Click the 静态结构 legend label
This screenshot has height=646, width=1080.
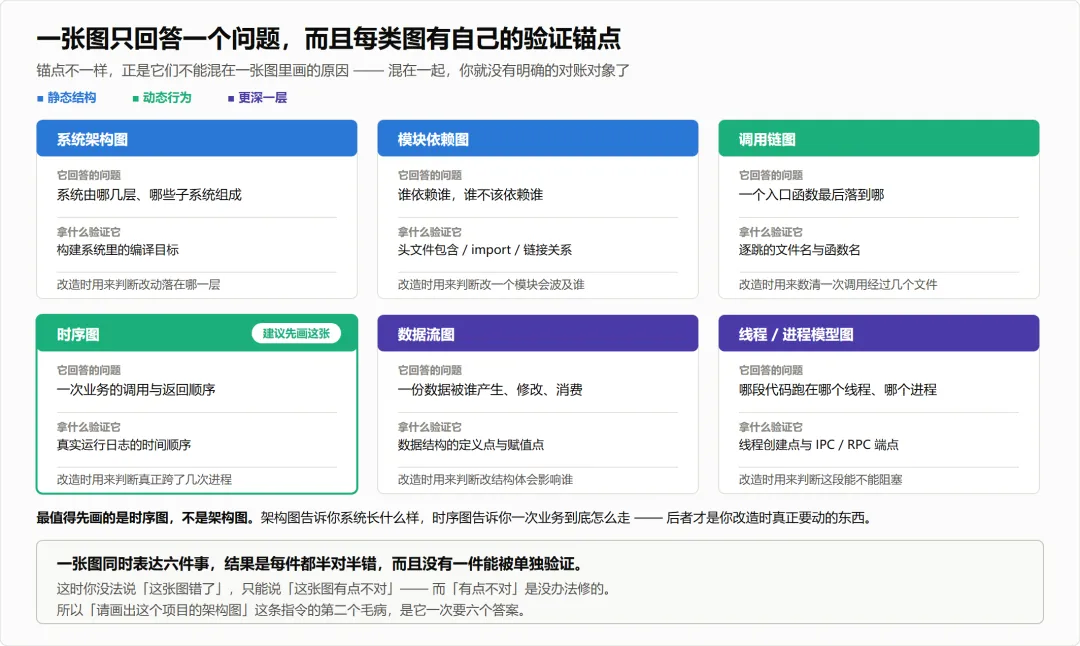(72, 98)
